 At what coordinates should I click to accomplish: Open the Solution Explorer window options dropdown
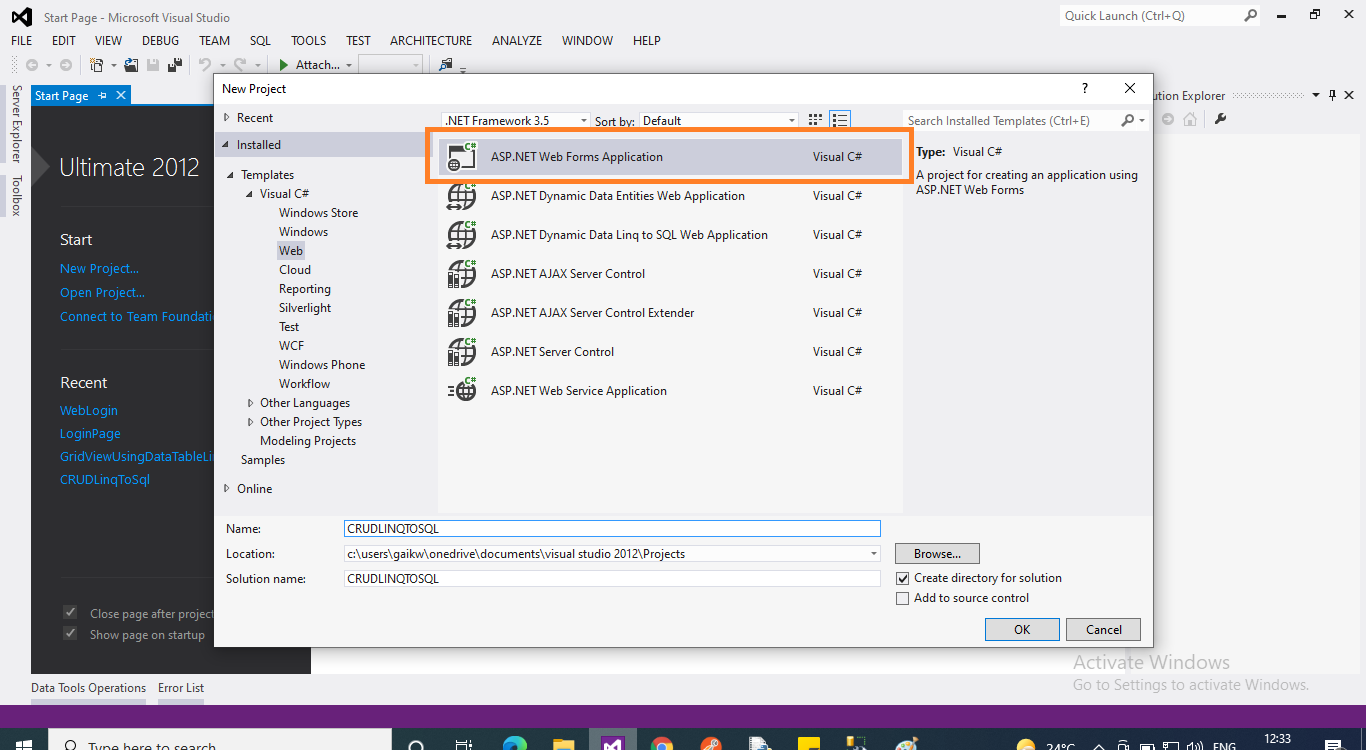pyautogui.click(x=1315, y=96)
